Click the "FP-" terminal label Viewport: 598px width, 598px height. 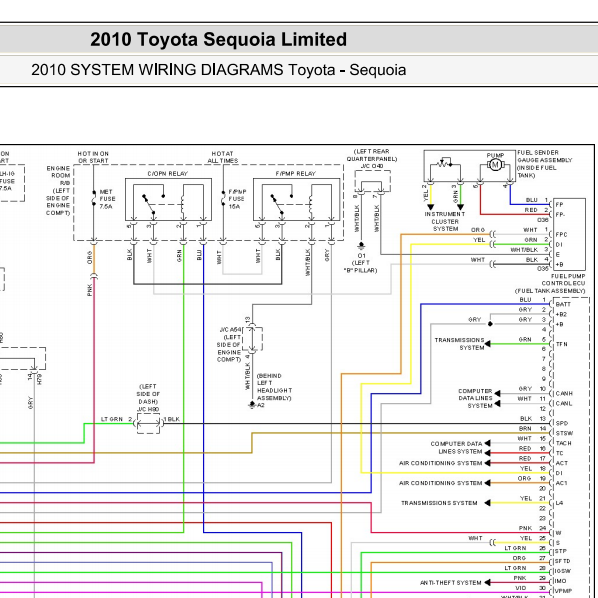[560, 215]
